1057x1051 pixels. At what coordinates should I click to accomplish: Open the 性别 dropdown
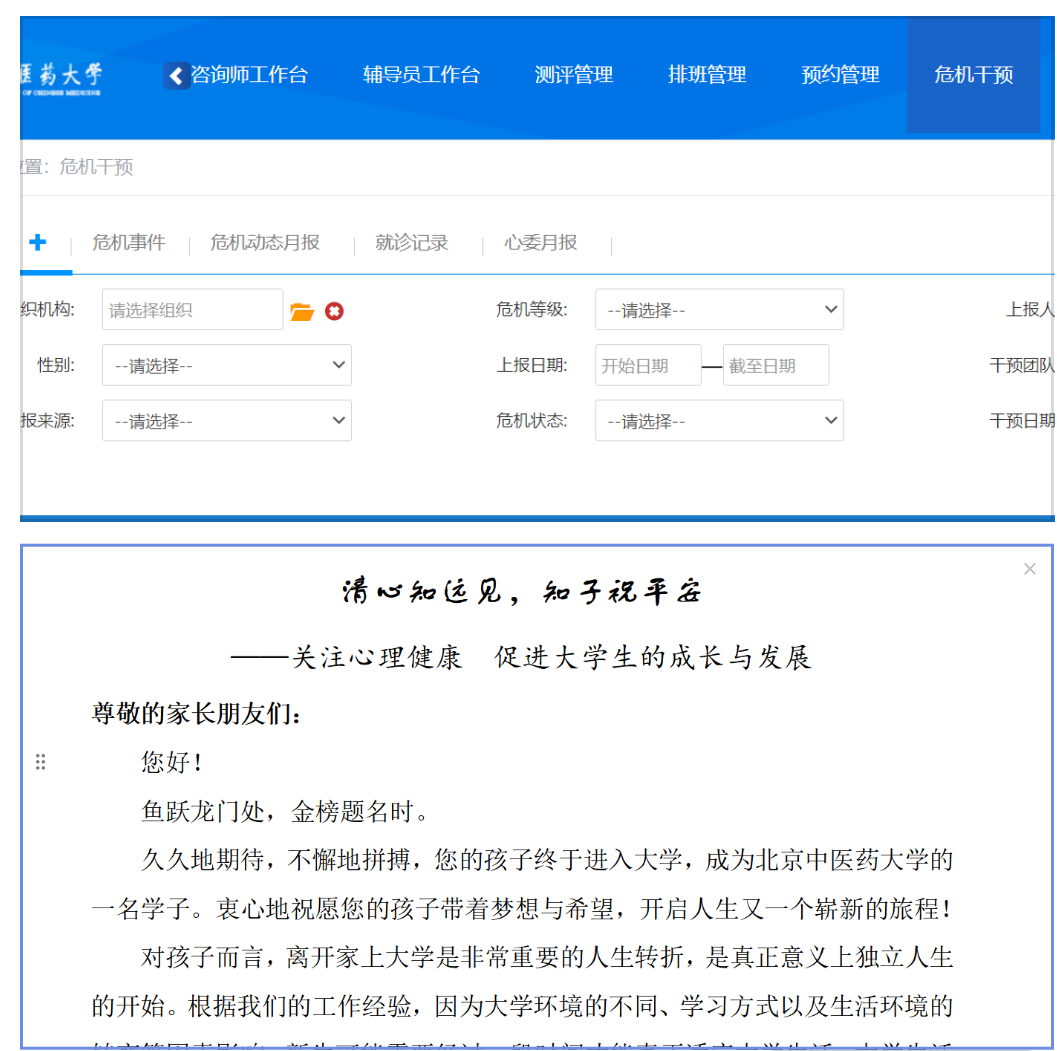click(227, 366)
